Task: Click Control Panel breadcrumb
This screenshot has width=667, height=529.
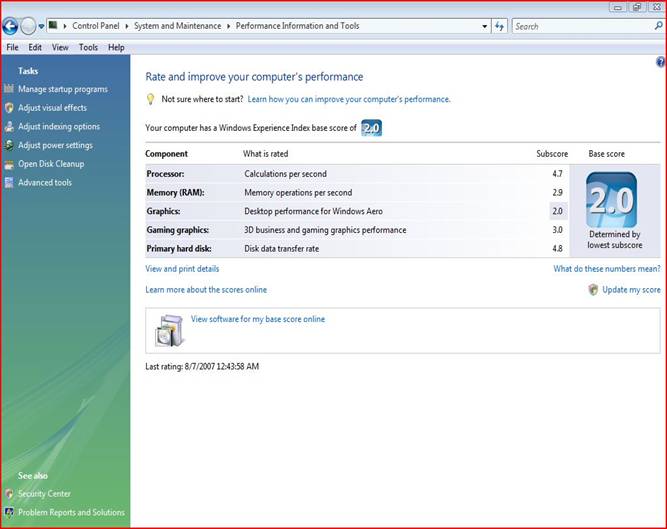Action: [x=96, y=26]
